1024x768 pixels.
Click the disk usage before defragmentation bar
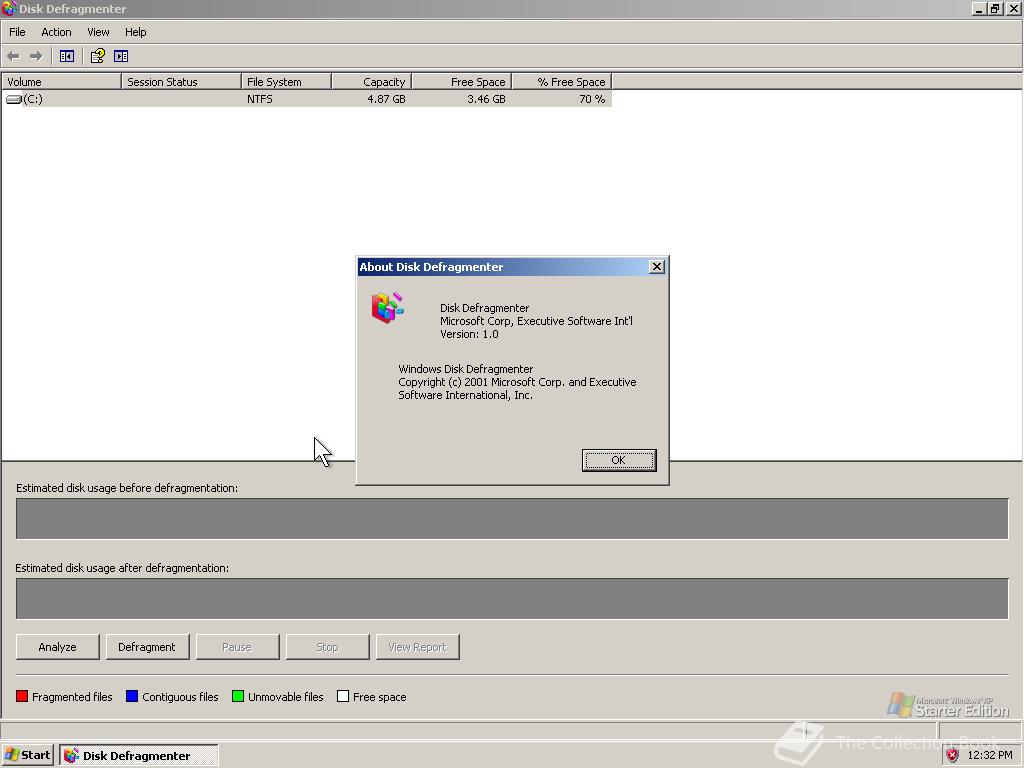[512, 519]
